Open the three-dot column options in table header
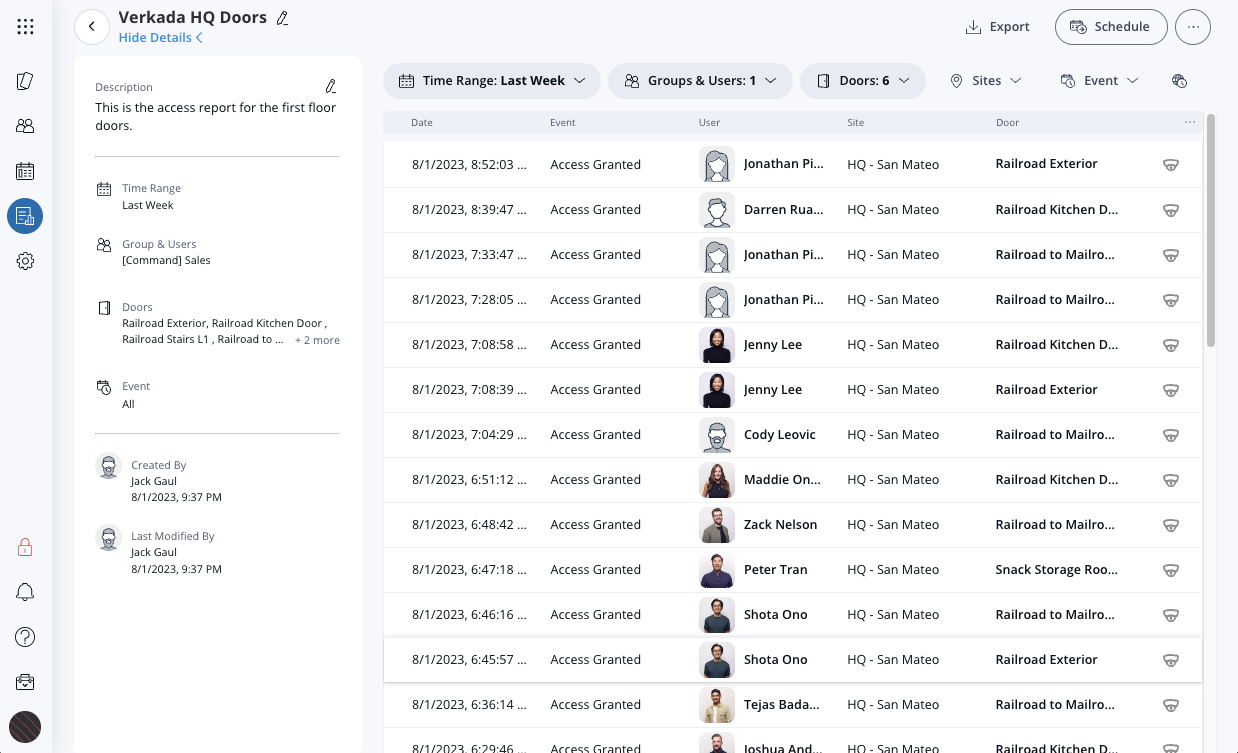This screenshot has height=753, width=1238. 1189,123
